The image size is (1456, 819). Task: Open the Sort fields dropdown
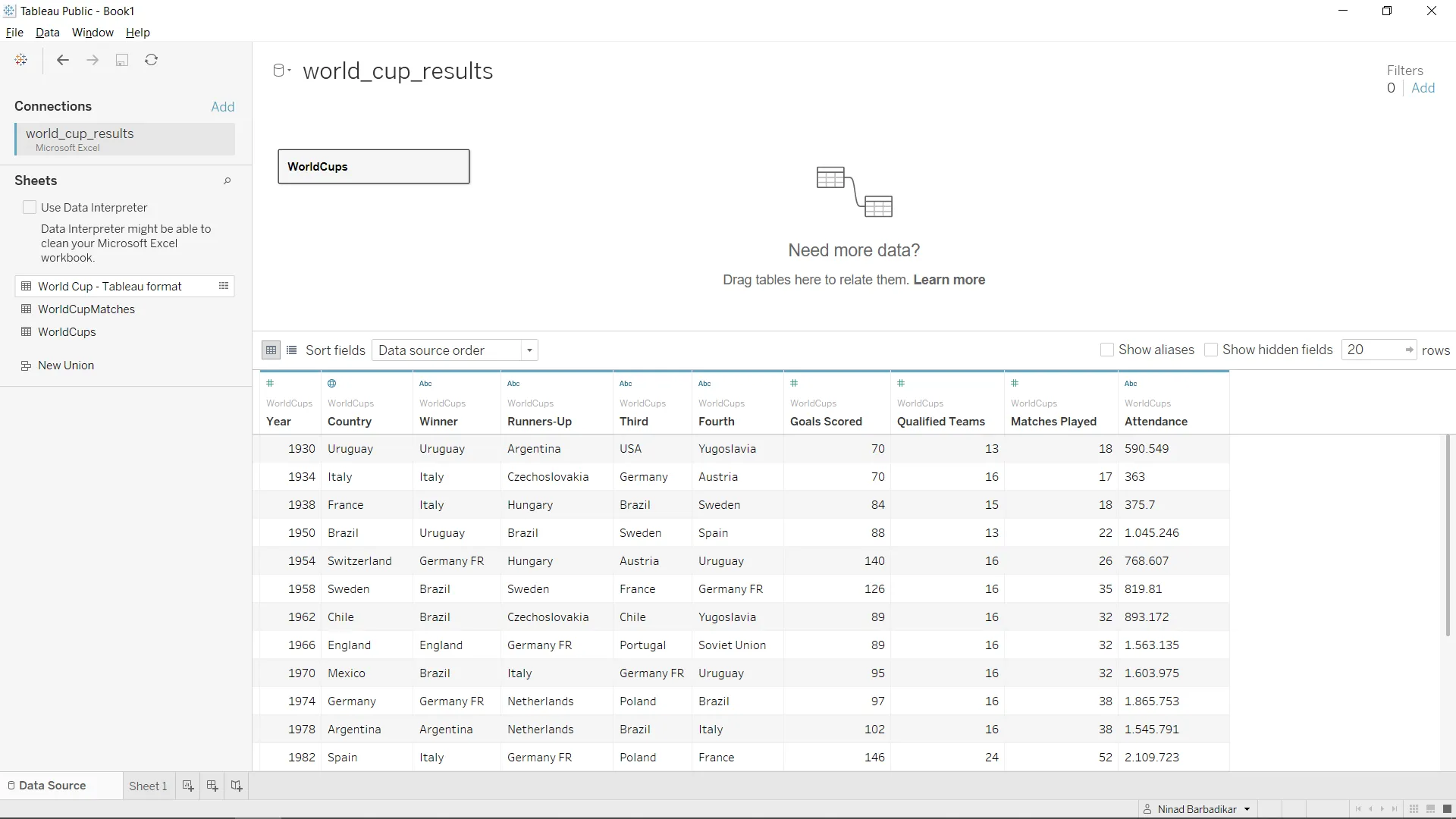(x=455, y=350)
